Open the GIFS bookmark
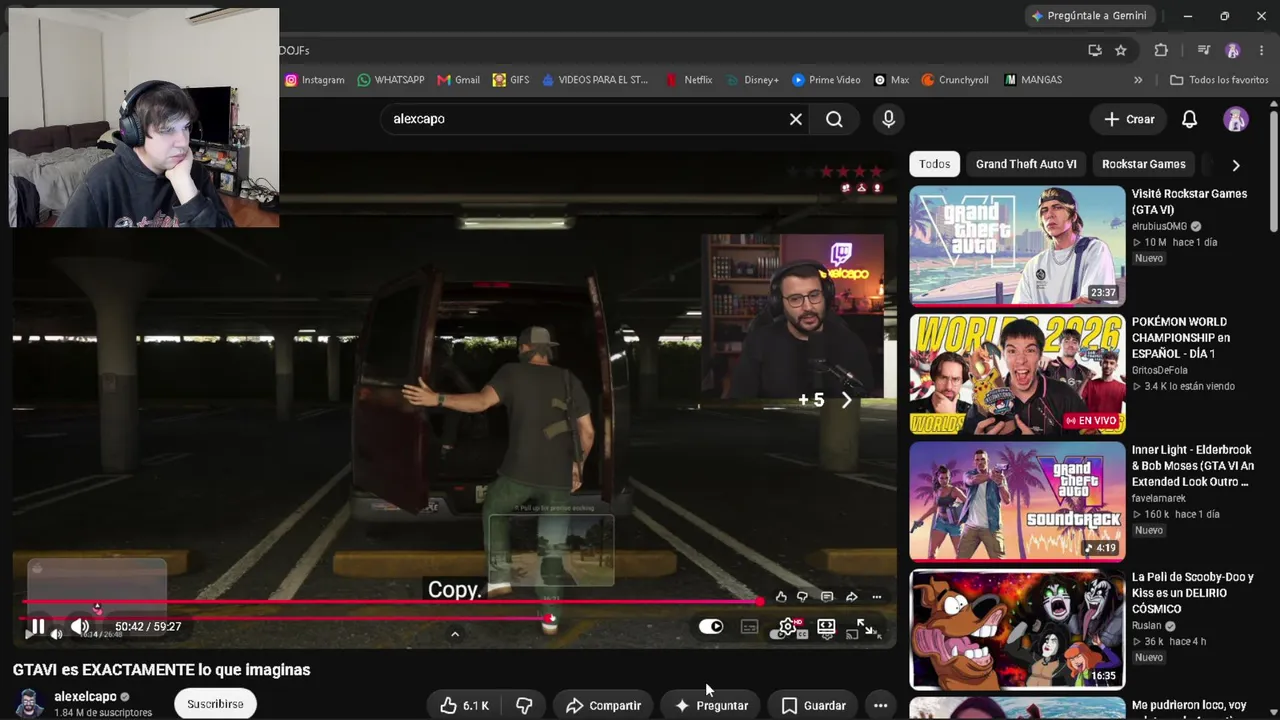The height and width of the screenshot is (720, 1280). [x=511, y=80]
